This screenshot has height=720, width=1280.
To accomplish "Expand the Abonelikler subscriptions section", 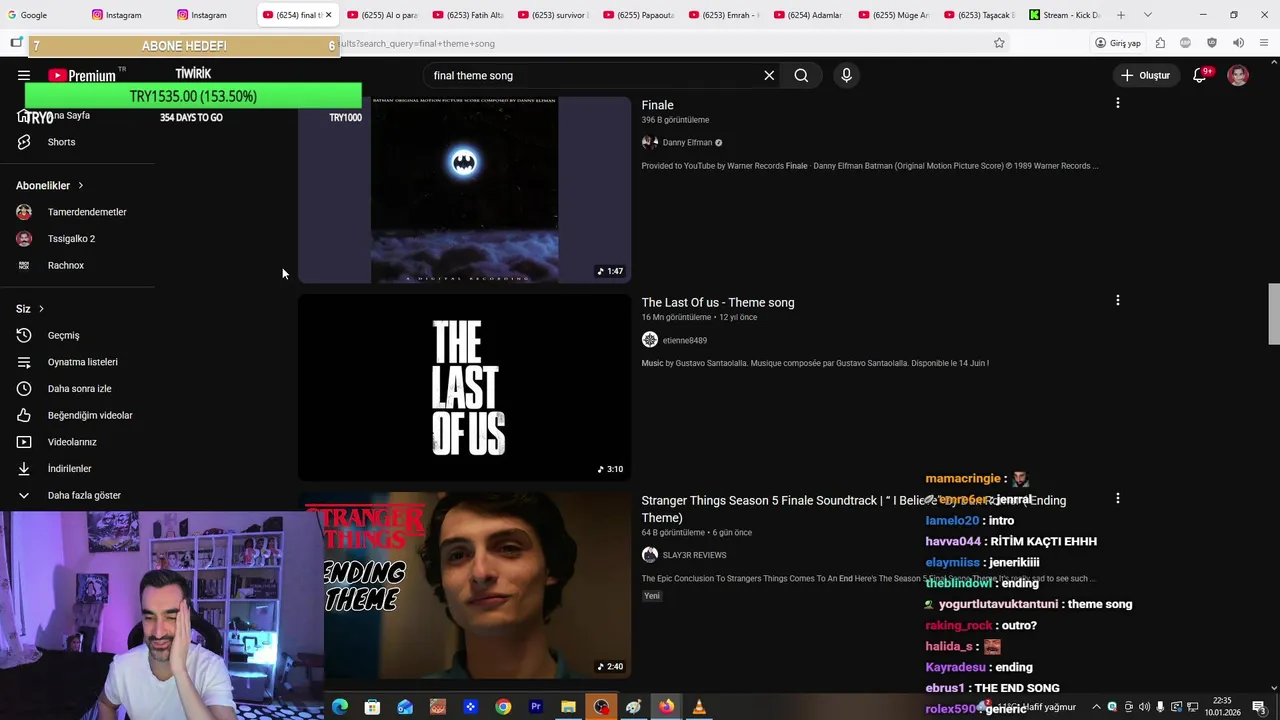I will pos(50,185).
